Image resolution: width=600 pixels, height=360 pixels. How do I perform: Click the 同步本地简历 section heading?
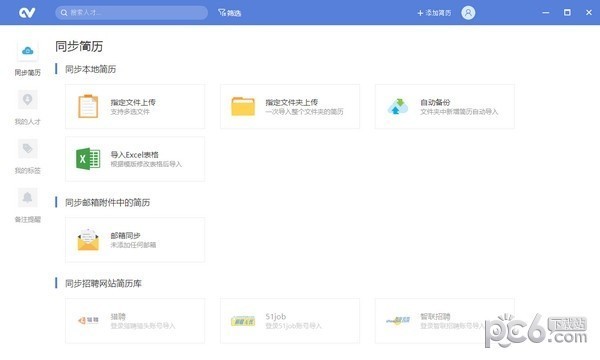(x=90, y=69)
